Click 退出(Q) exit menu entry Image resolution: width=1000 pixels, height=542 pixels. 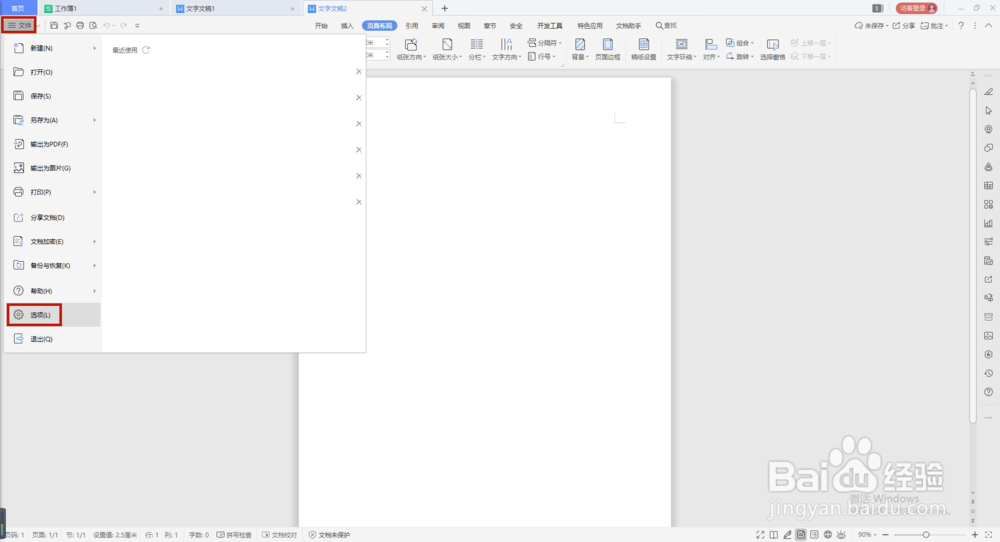(54, 339)
